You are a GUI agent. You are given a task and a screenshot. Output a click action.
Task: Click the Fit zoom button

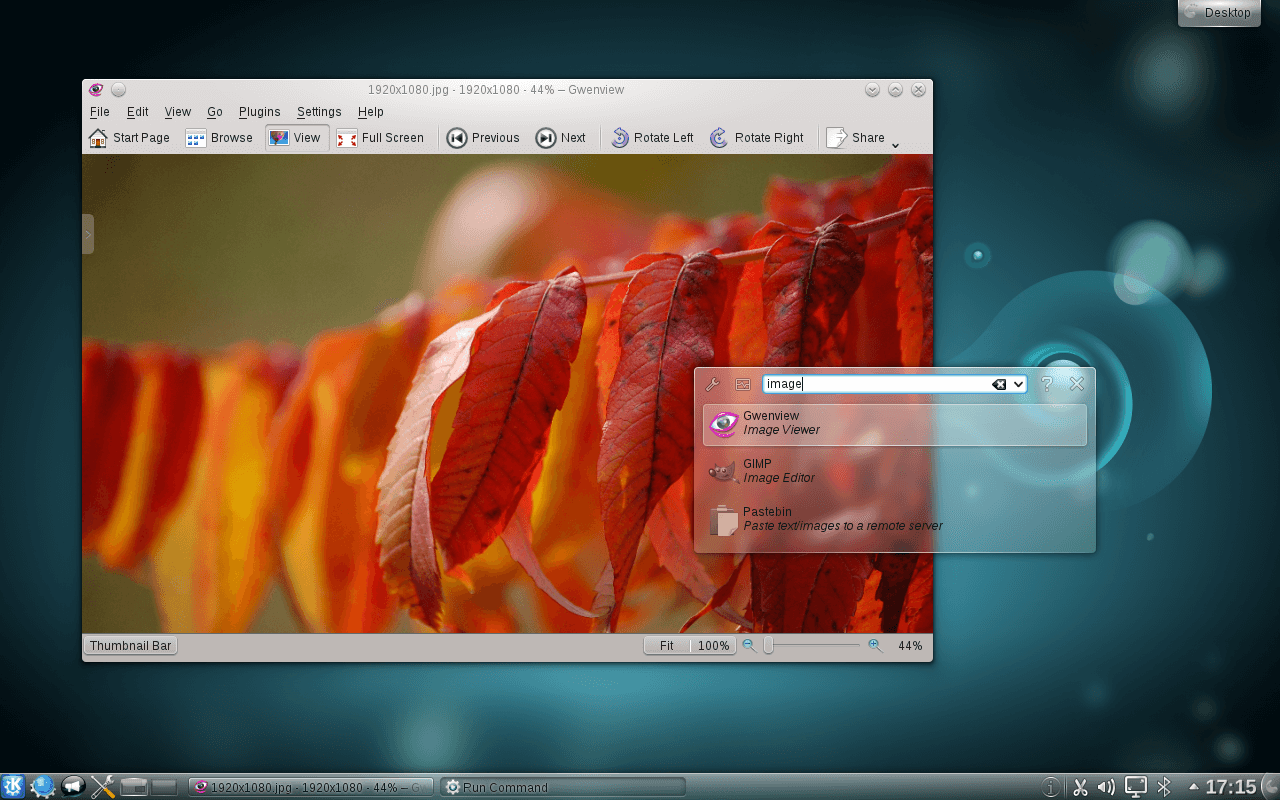point(665,645)
